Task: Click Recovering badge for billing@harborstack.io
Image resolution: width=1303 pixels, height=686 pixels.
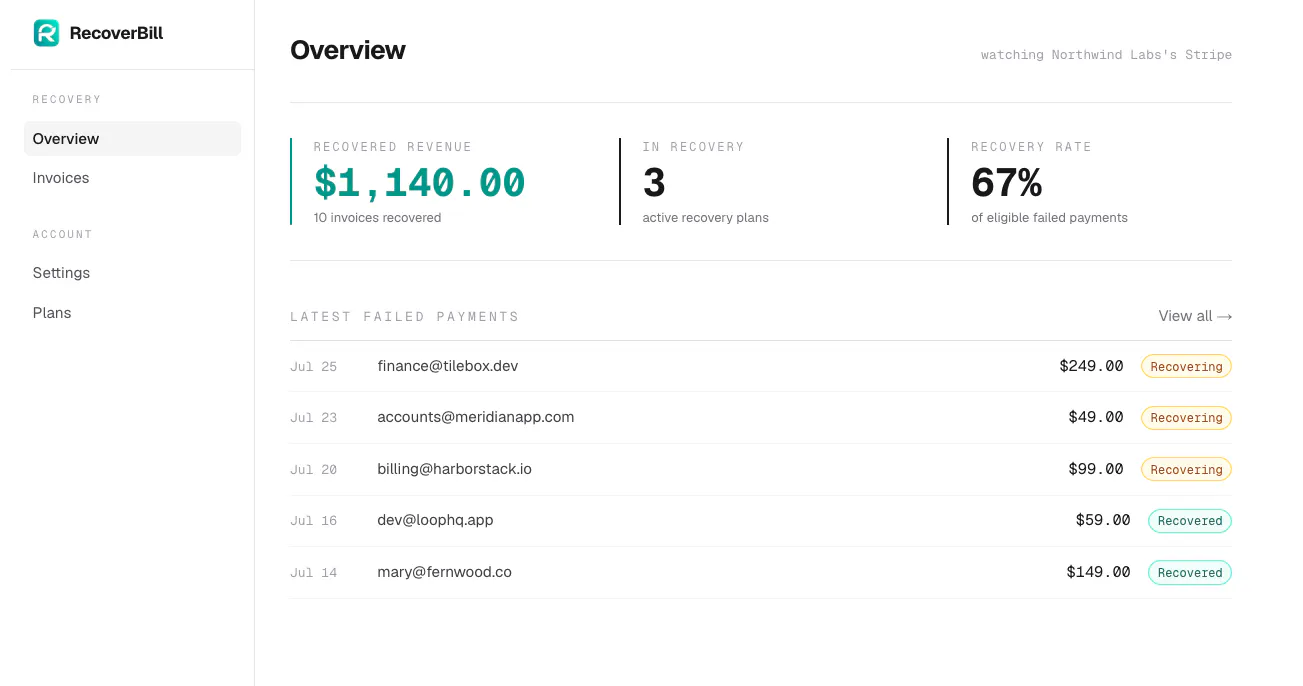Action: (x=1186, y=469)
